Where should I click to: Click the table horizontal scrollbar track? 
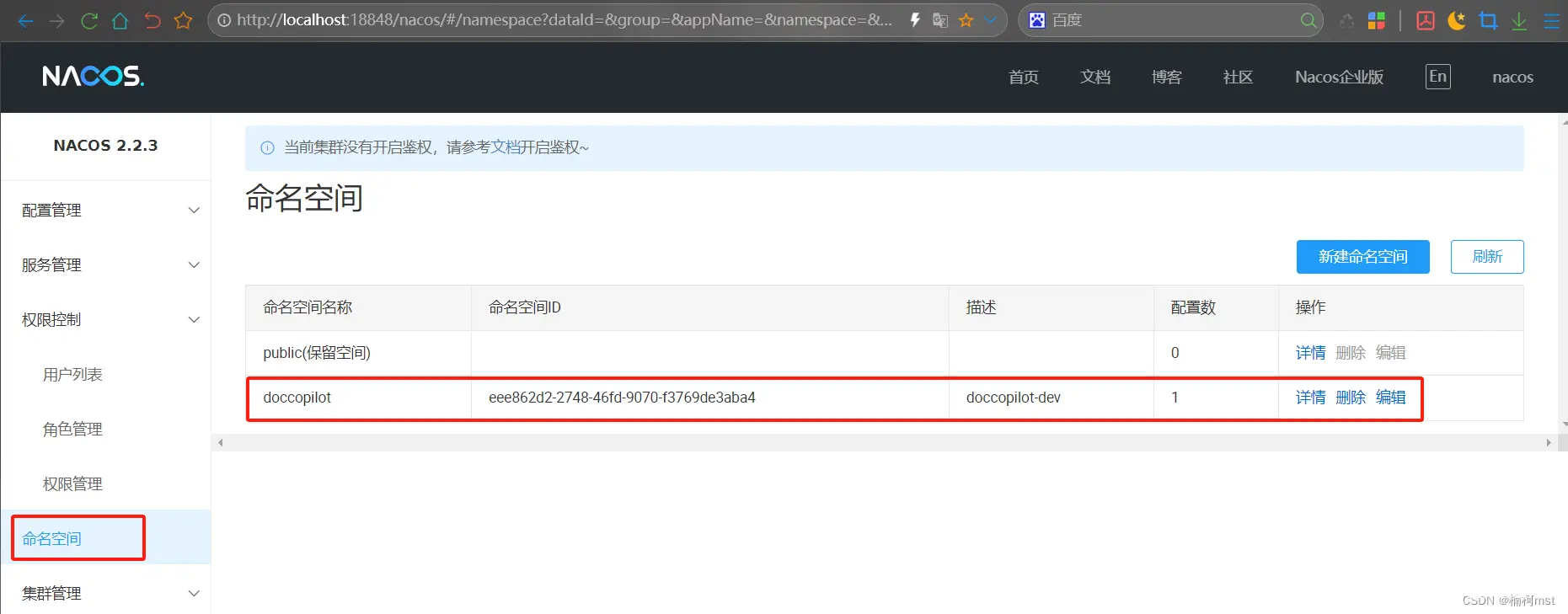(884, 442)
